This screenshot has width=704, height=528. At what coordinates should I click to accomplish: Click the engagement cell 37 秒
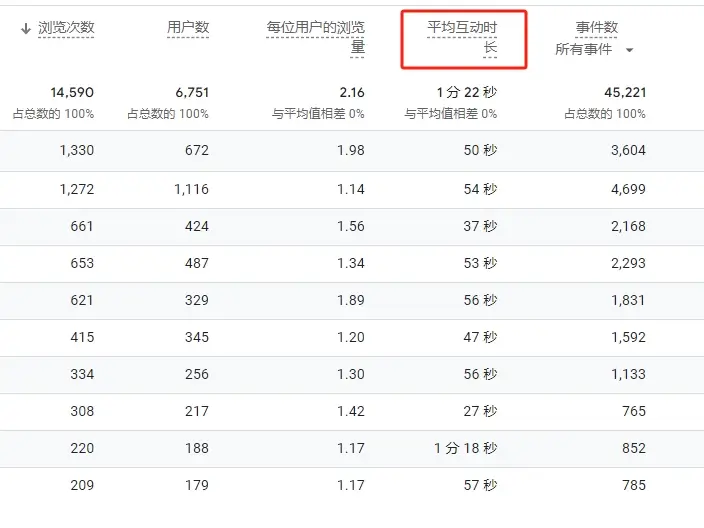[x=480, y=226]
